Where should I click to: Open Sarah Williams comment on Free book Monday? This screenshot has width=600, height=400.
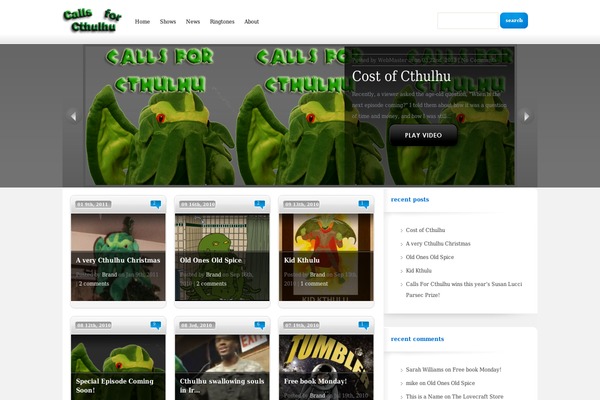pos(453,370)
